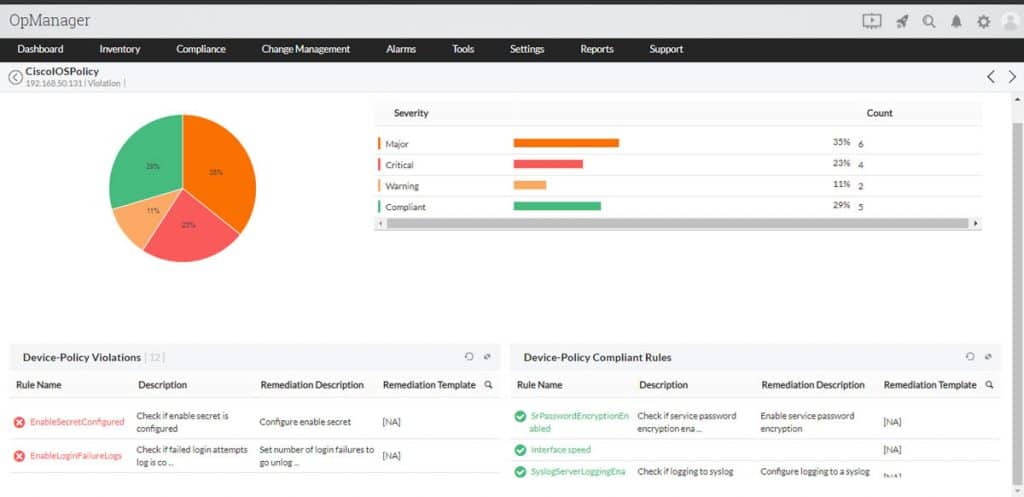Refresh the Device-Policy Compliant Rules panel

point(969,357)
